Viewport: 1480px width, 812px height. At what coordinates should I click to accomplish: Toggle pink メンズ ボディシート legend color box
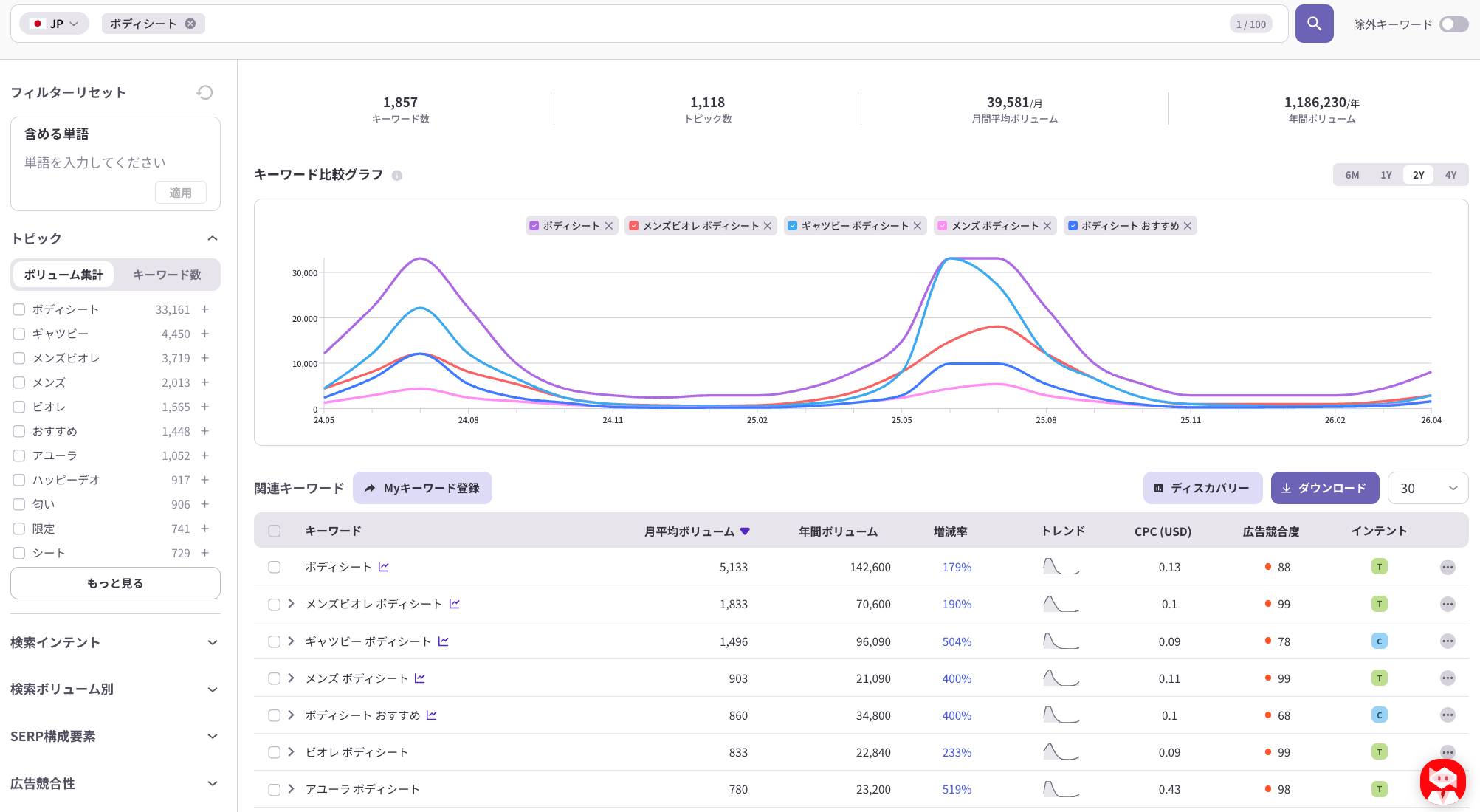point(943,226)
